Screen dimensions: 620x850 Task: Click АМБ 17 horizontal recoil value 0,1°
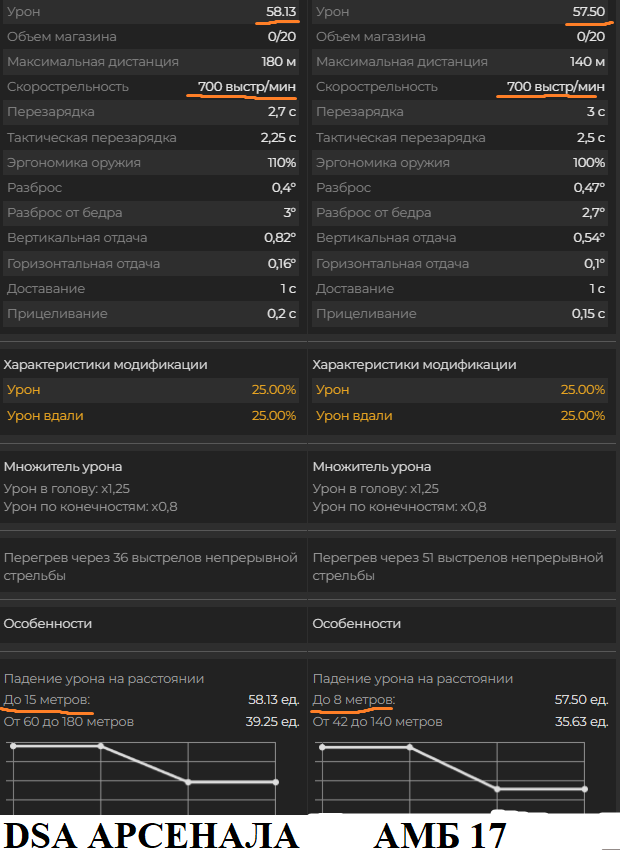(x=595, y=263)
